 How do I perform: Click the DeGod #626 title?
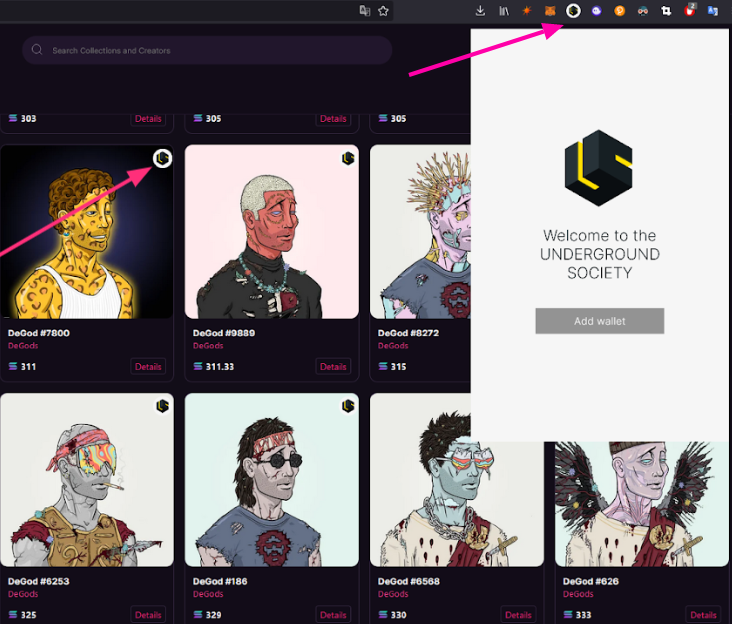point(591,581)
